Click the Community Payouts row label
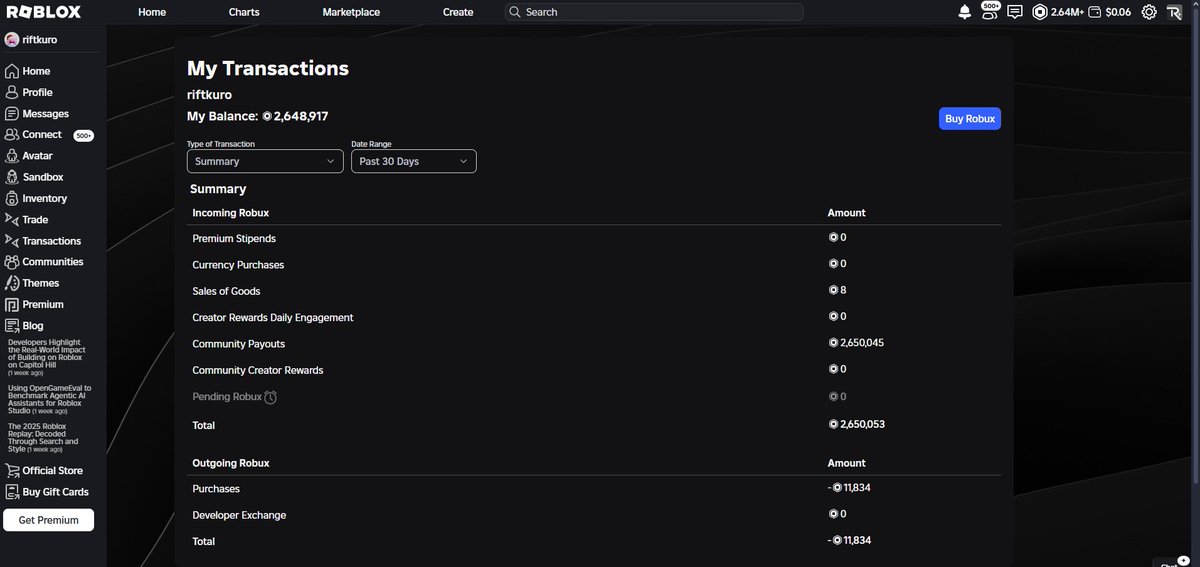 (x=239, y=344)
